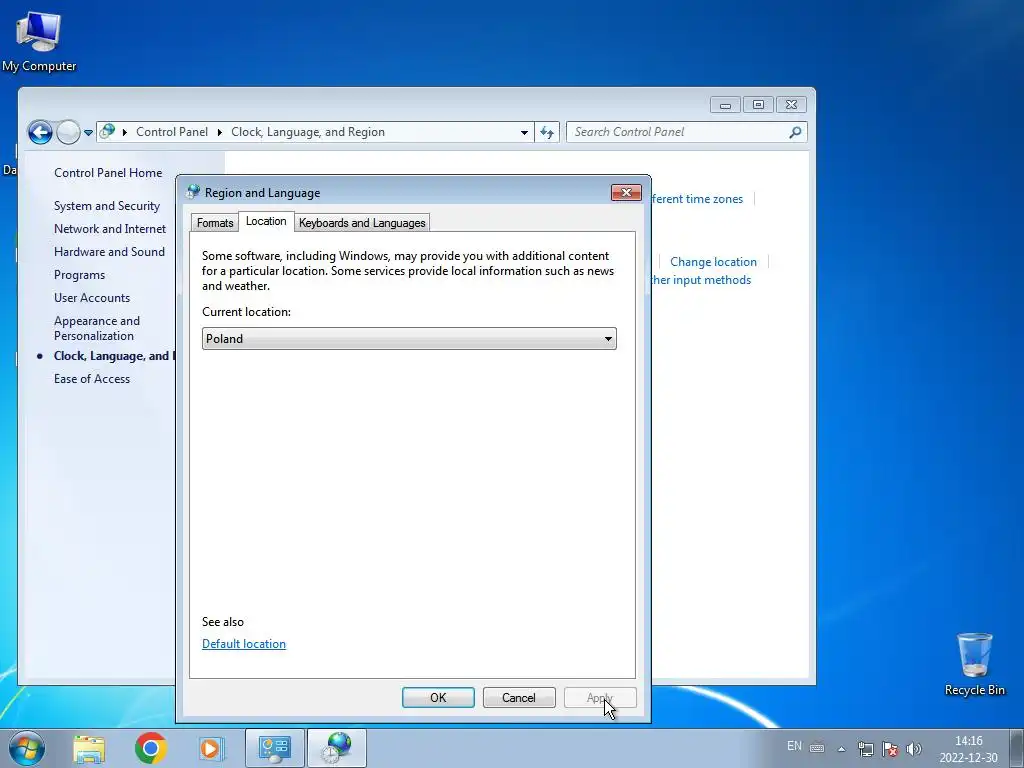Viewport: 1024px width, 768px height.
Task: Click the Region and Language title icon
Action: (193, 192)
